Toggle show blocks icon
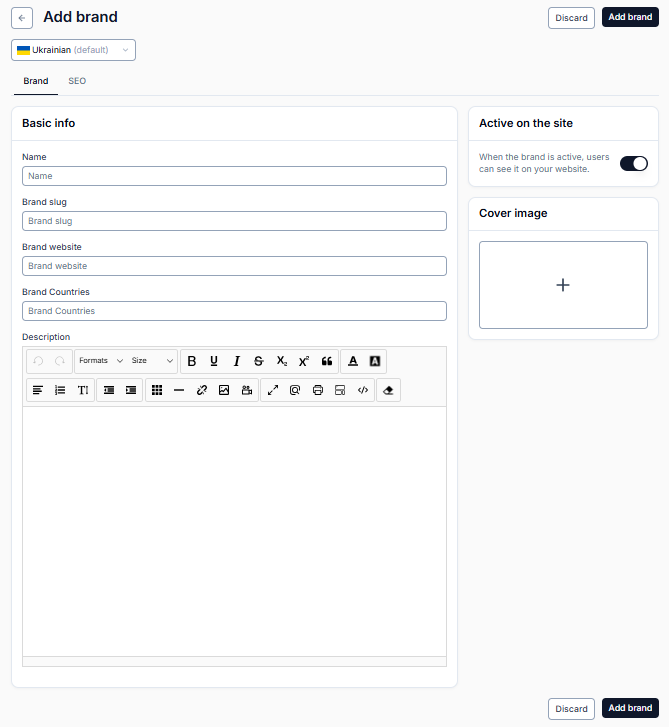The height and width of the screenshot is (727, 669). 295,390
